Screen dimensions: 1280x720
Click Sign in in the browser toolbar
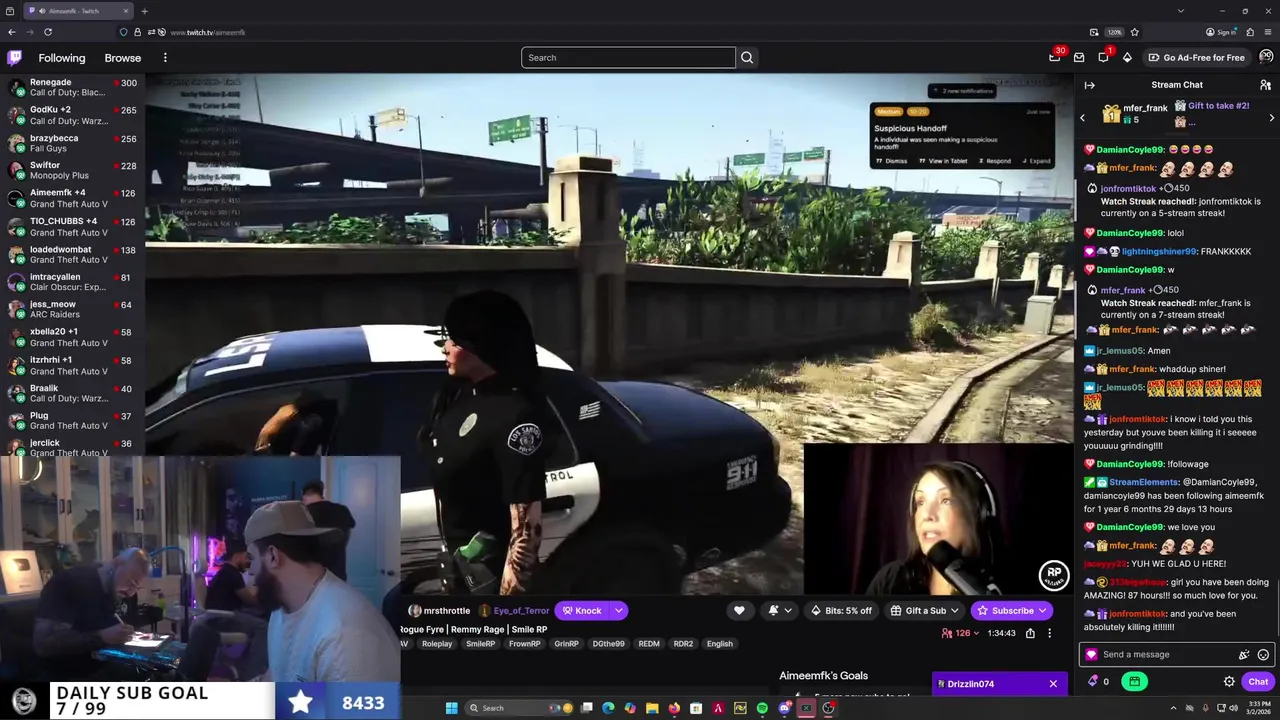click(1221, 32)
